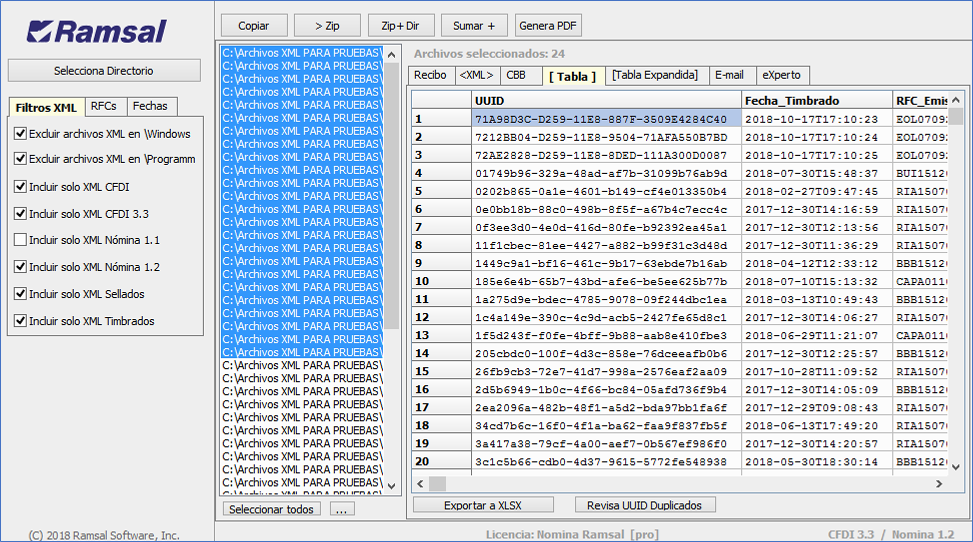Click date cell 2017-12-29T09:08:43
Screen dimensions: 973x542
coord(817,407)
